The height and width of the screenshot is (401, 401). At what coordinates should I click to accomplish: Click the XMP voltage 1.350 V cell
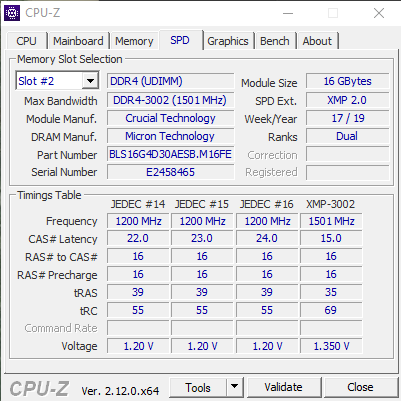331,346
